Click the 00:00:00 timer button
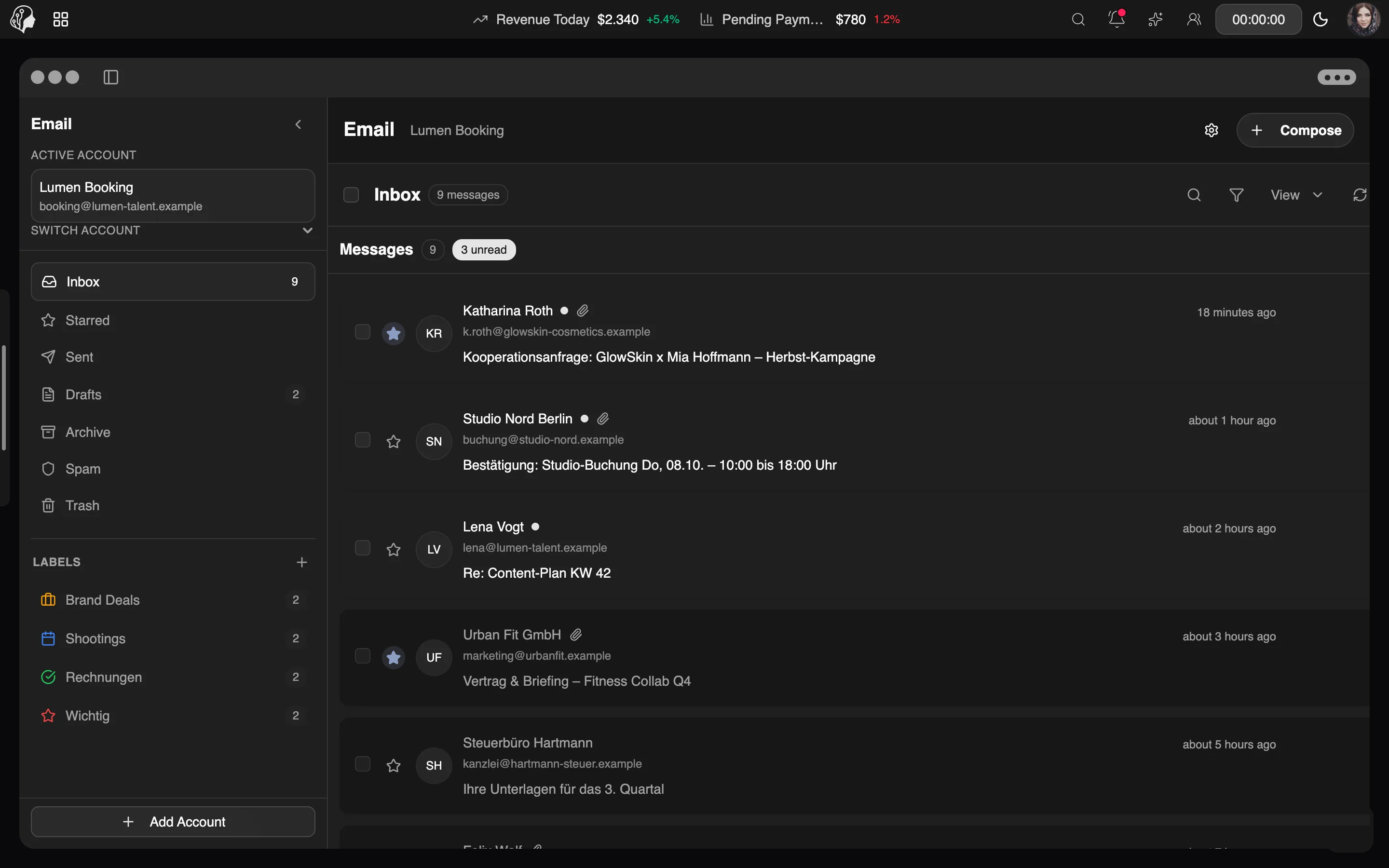The height and width of the screenshot is (868, 1389). [1258, 19]
